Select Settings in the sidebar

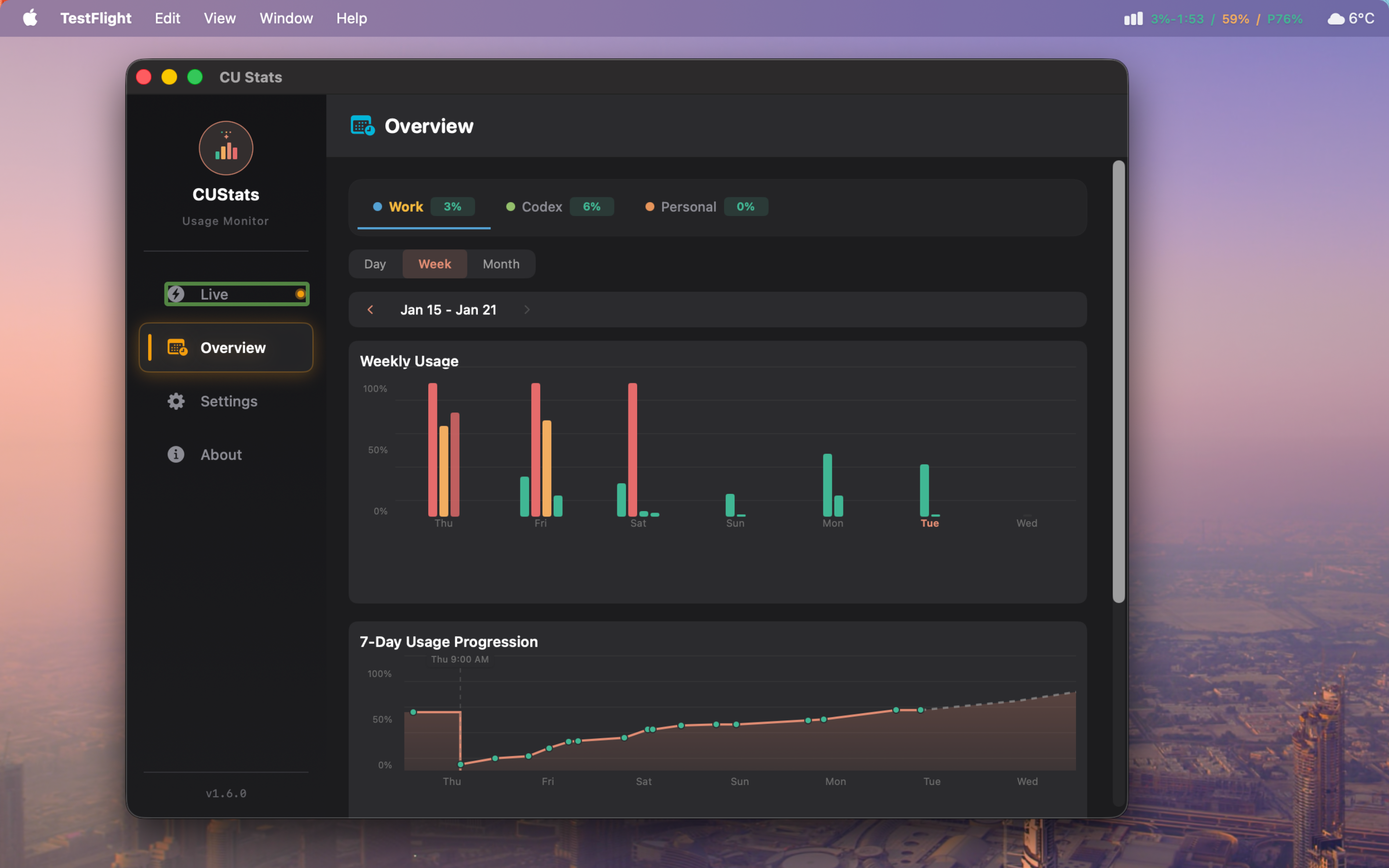click(x=229, y=401)
